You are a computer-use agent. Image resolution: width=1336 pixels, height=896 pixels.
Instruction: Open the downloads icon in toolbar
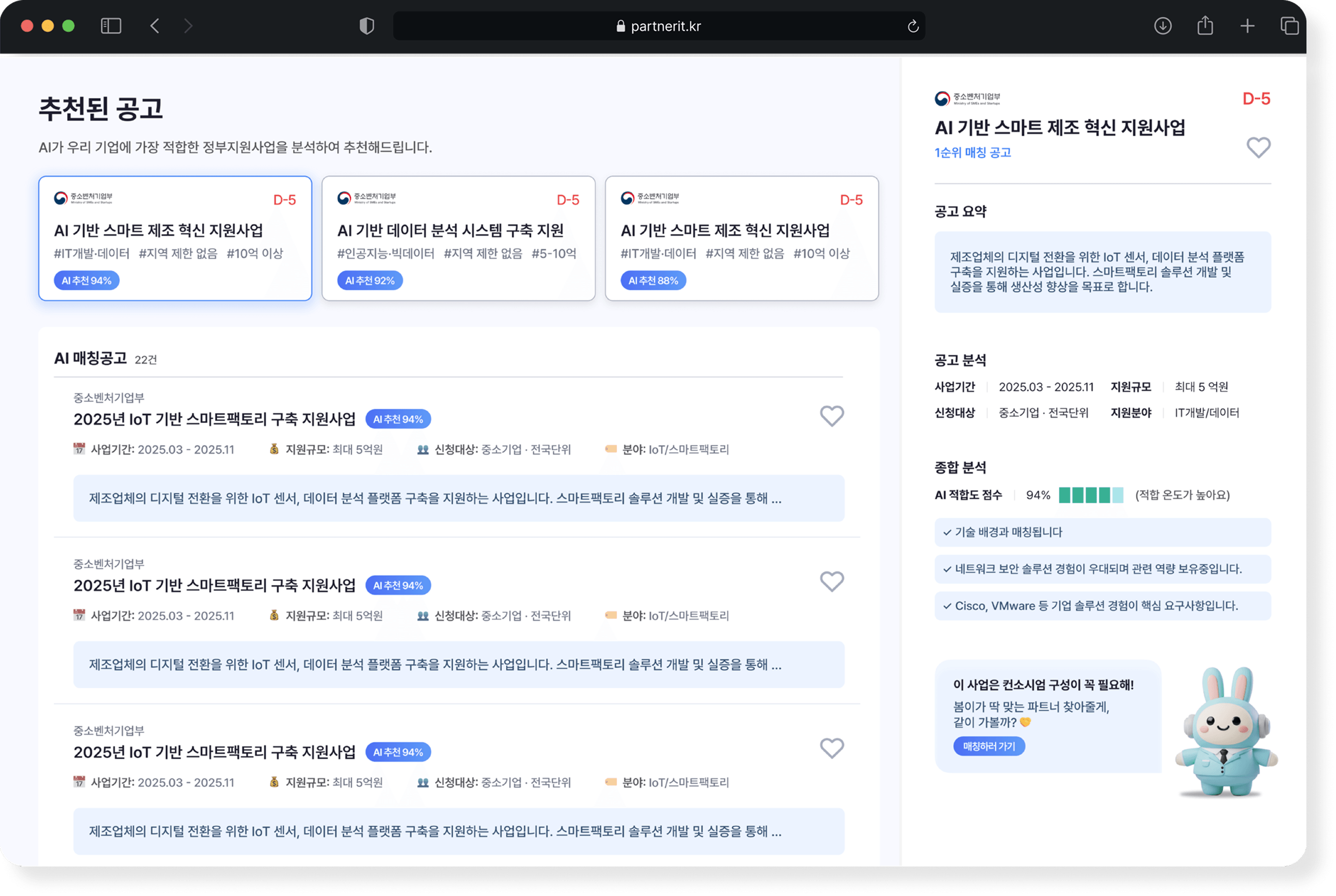(1162, 26)
